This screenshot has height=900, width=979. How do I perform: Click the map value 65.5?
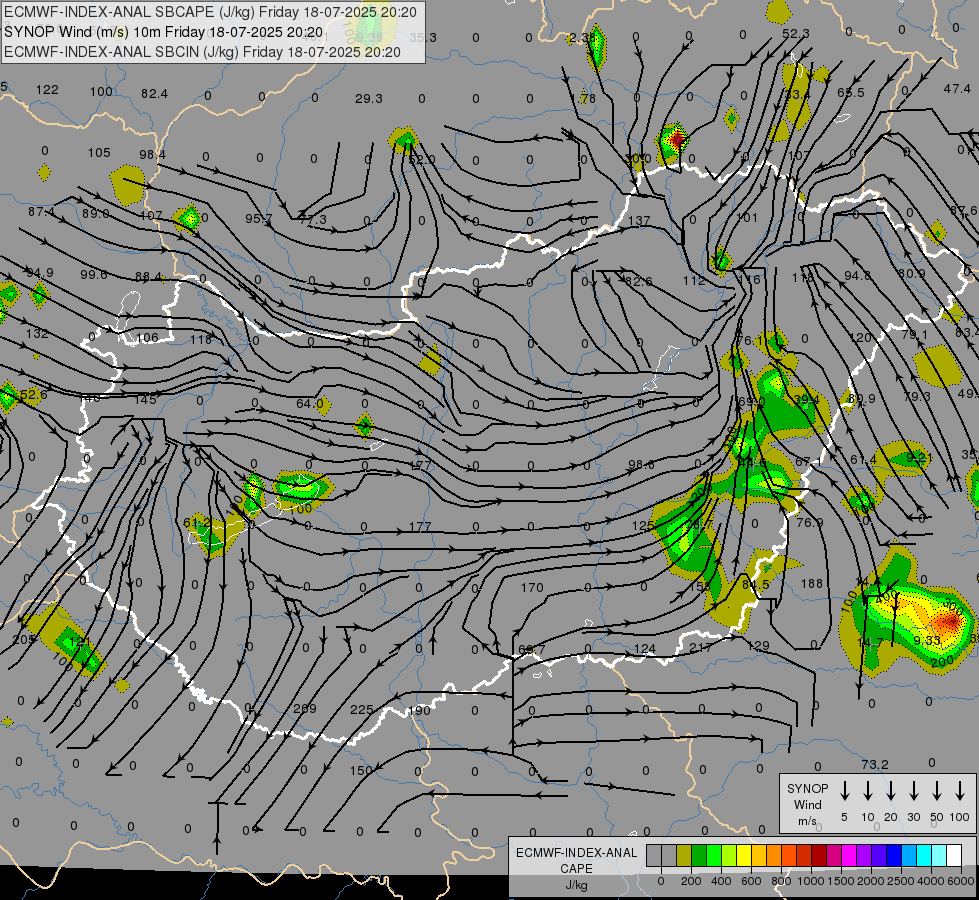pos(850,92)
